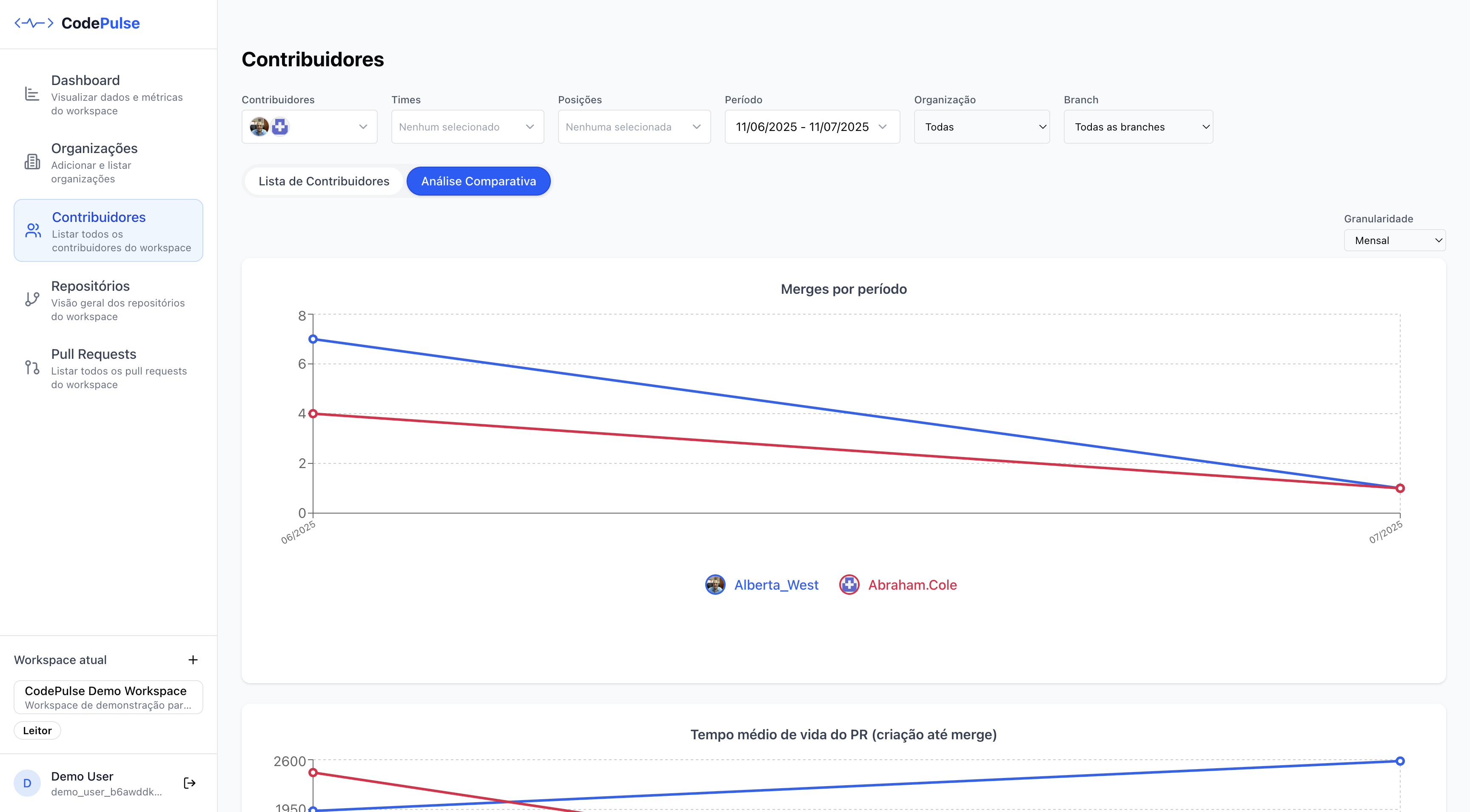
Task: Click the 'Merges por período' chart title
Action: pos(843,289)
